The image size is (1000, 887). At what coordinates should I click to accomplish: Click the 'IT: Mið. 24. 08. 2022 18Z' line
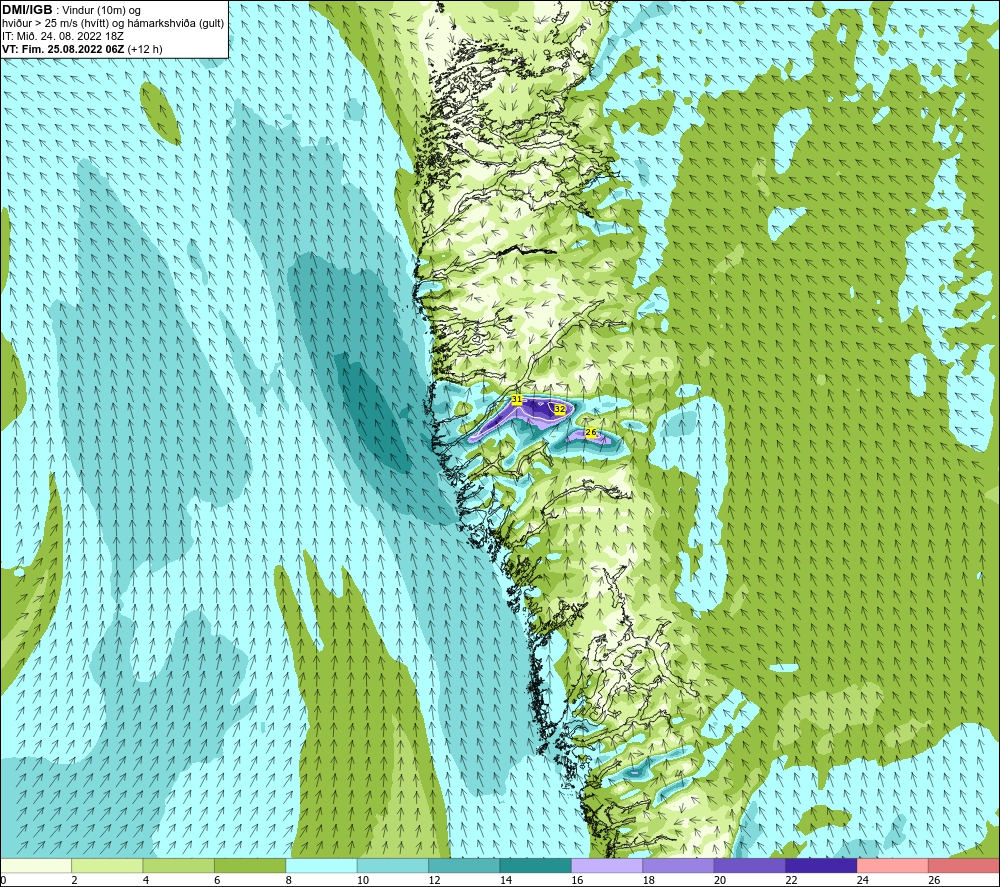(x=62, y=36)
